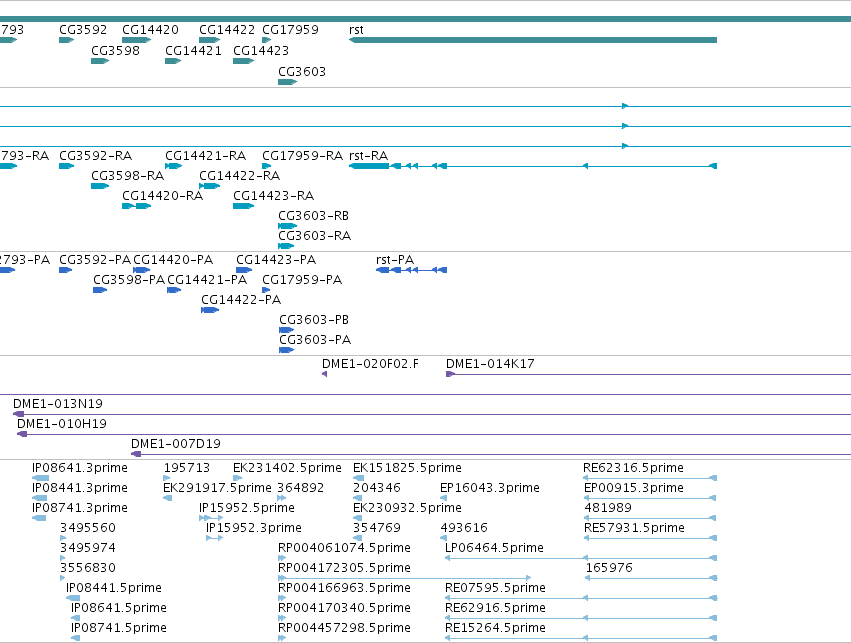Select the CG14422-PA protein label
The image size is (851, 643).
click(241, 300)
